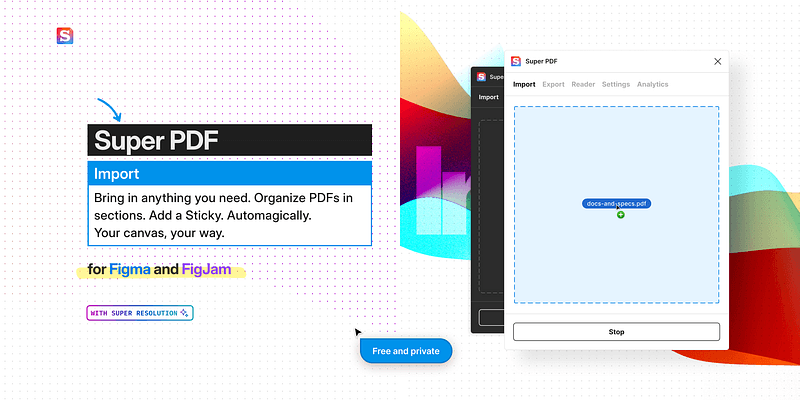Click the docs-and-specs.pdf file chip

click(616, 204)
